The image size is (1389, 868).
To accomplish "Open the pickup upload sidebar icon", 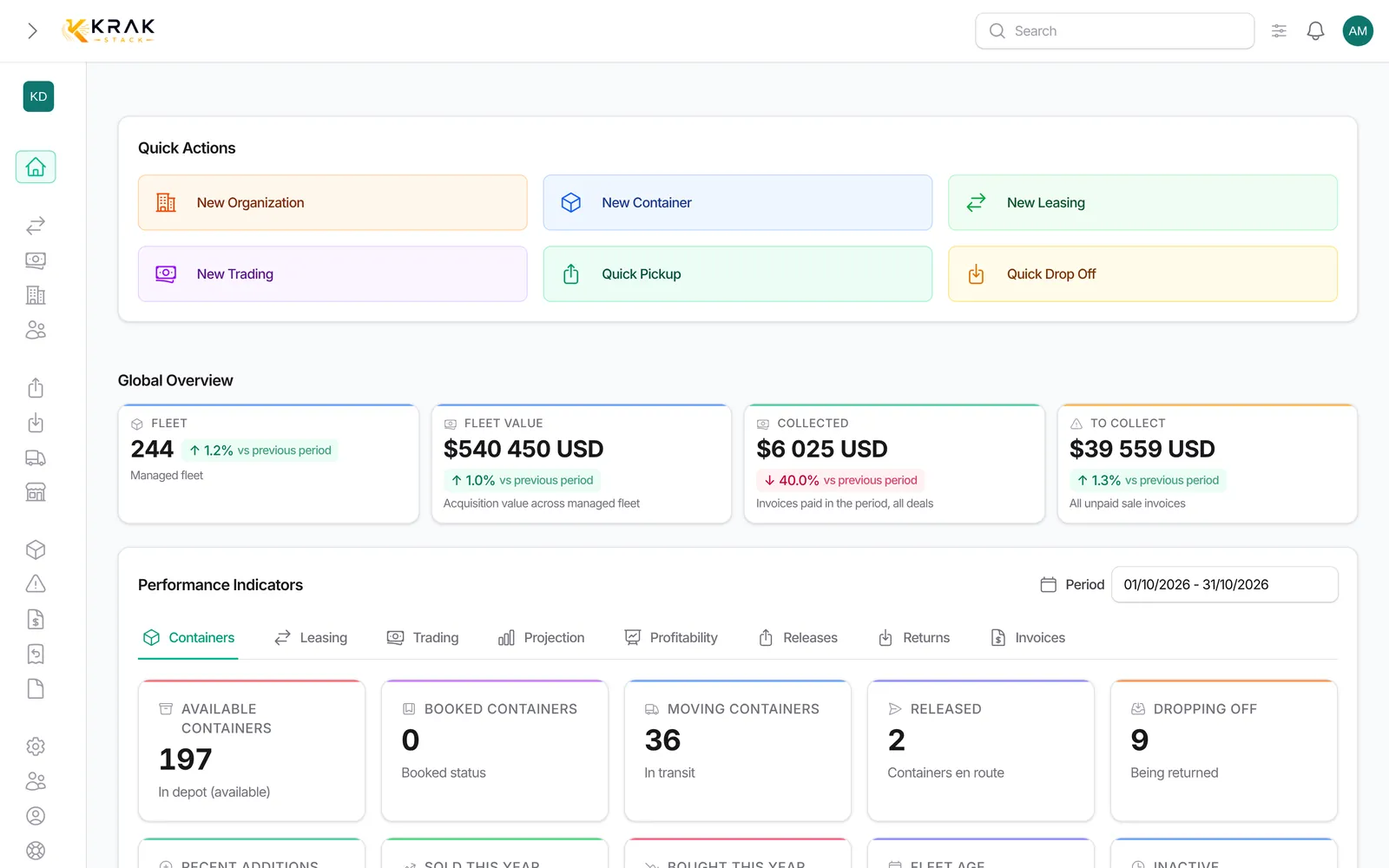I will 36,388.
